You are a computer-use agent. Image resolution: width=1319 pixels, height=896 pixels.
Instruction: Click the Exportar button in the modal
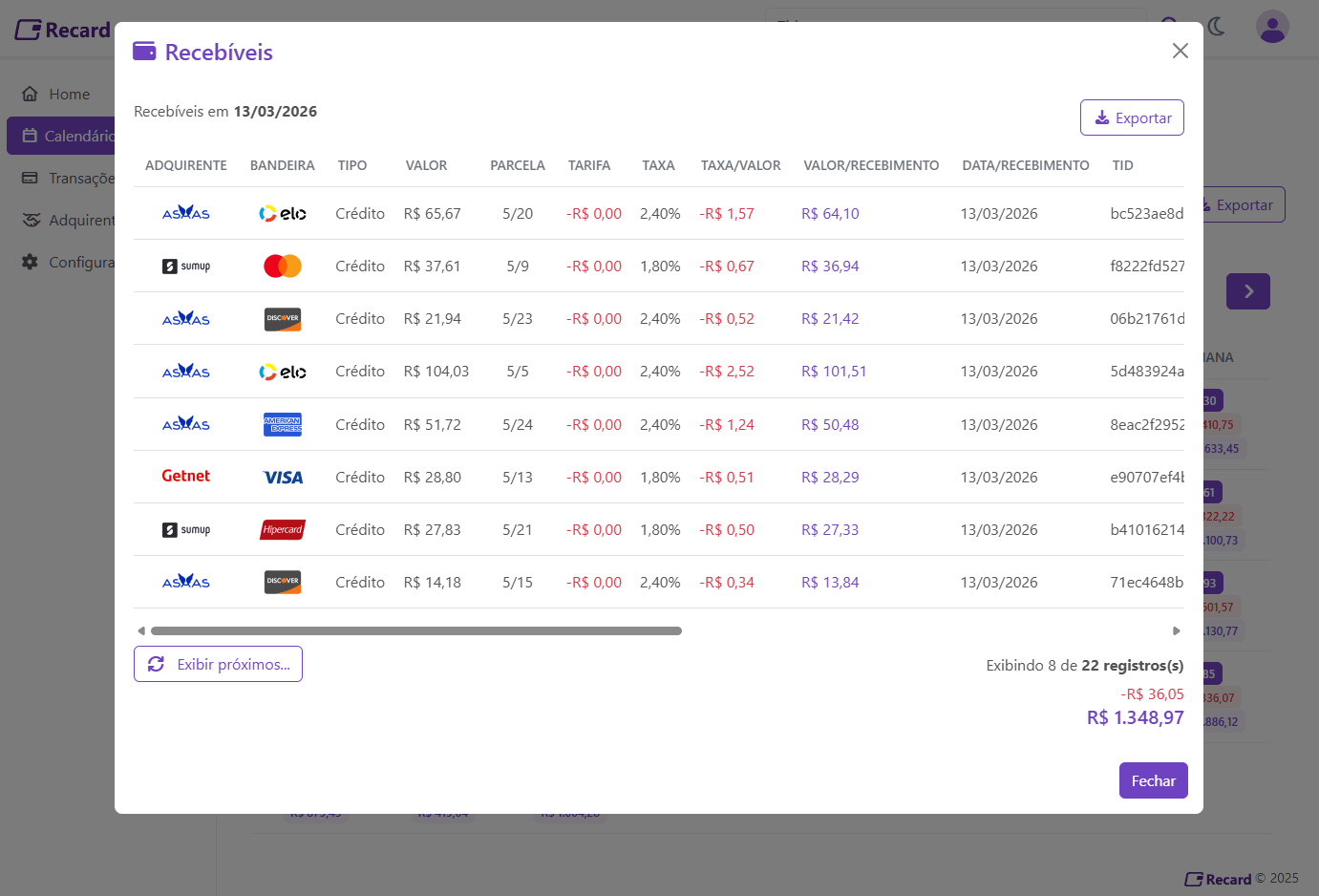click(x=1132, y=117)
